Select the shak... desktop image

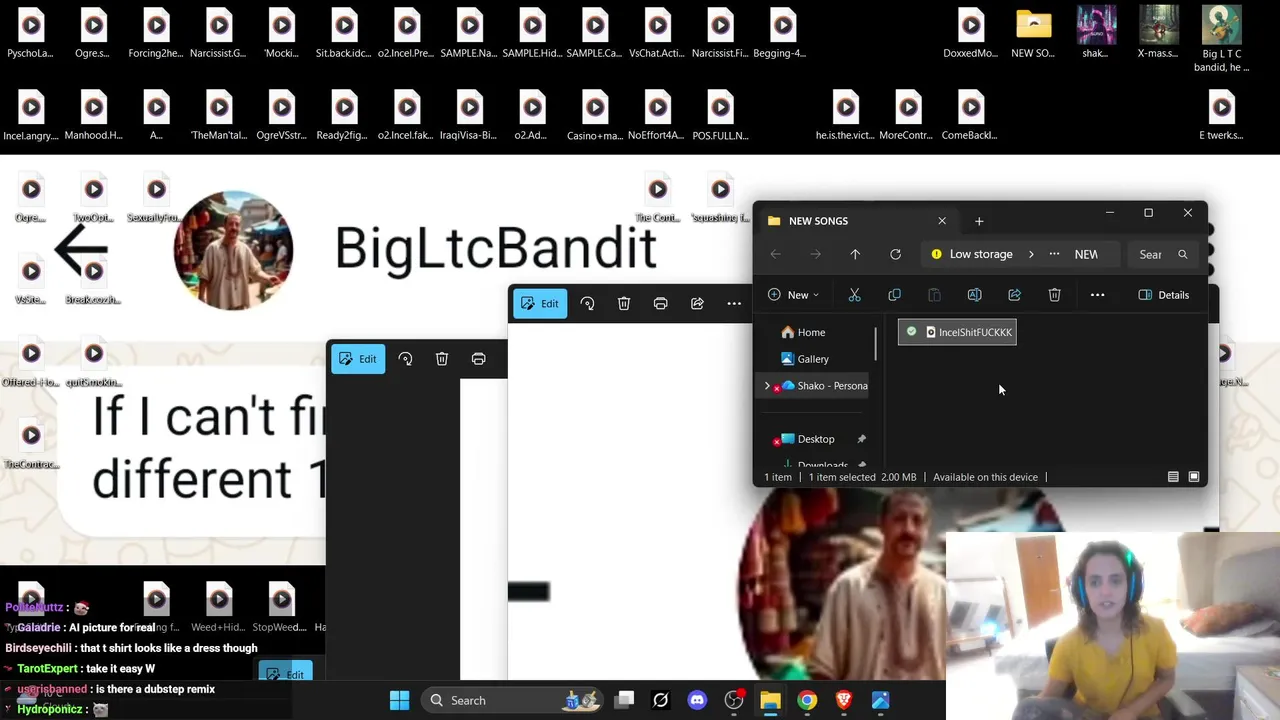(x=1095, y=33)
